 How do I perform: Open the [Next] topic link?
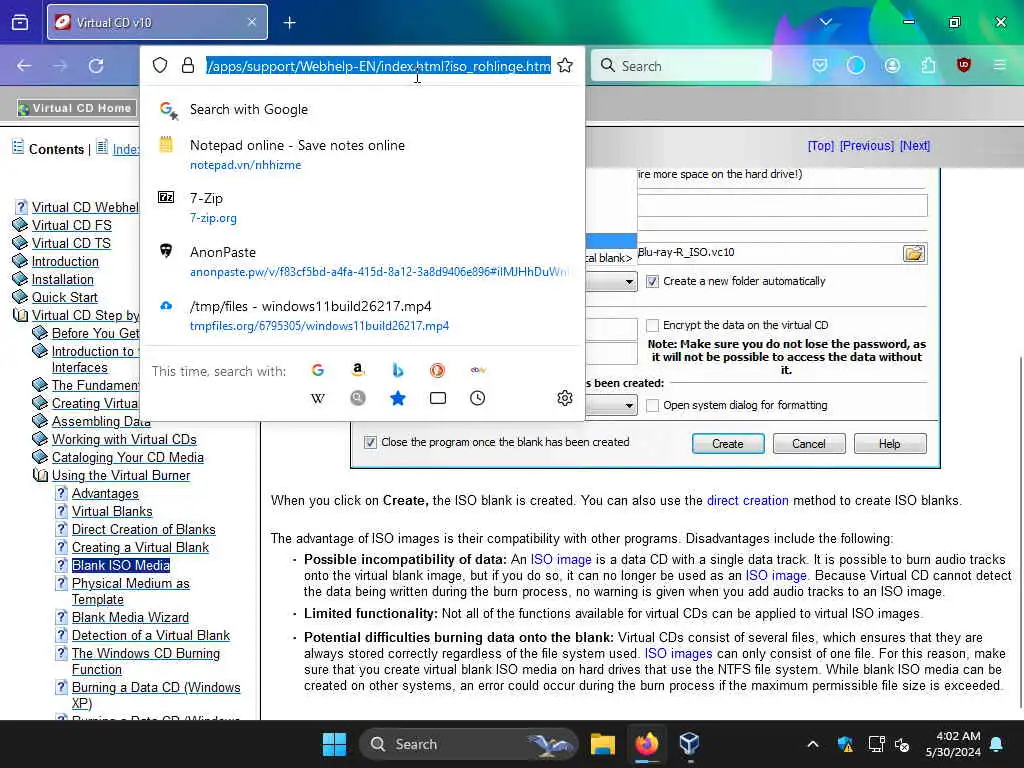915,146
